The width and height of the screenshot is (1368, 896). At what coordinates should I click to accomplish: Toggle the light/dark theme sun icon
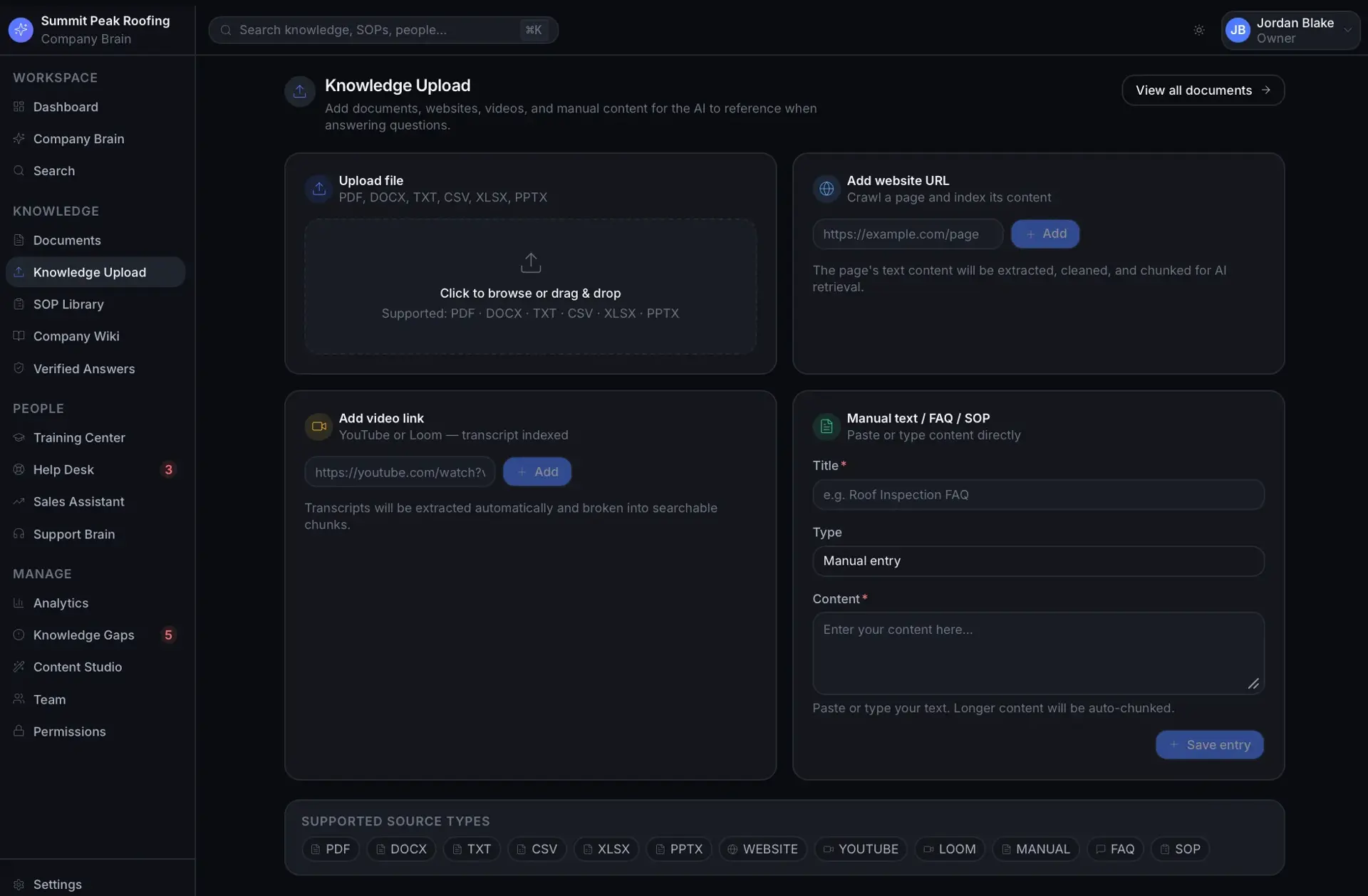pos(1199,30)
